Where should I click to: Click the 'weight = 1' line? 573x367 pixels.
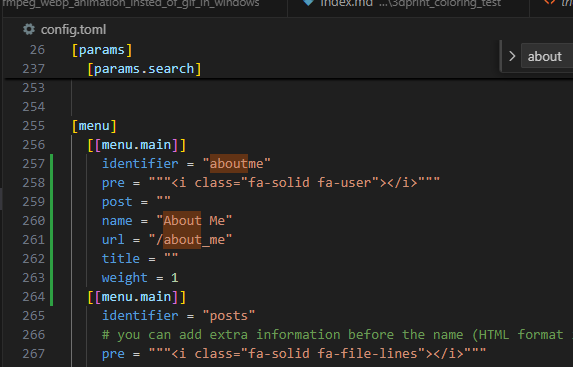coord(140,278)
